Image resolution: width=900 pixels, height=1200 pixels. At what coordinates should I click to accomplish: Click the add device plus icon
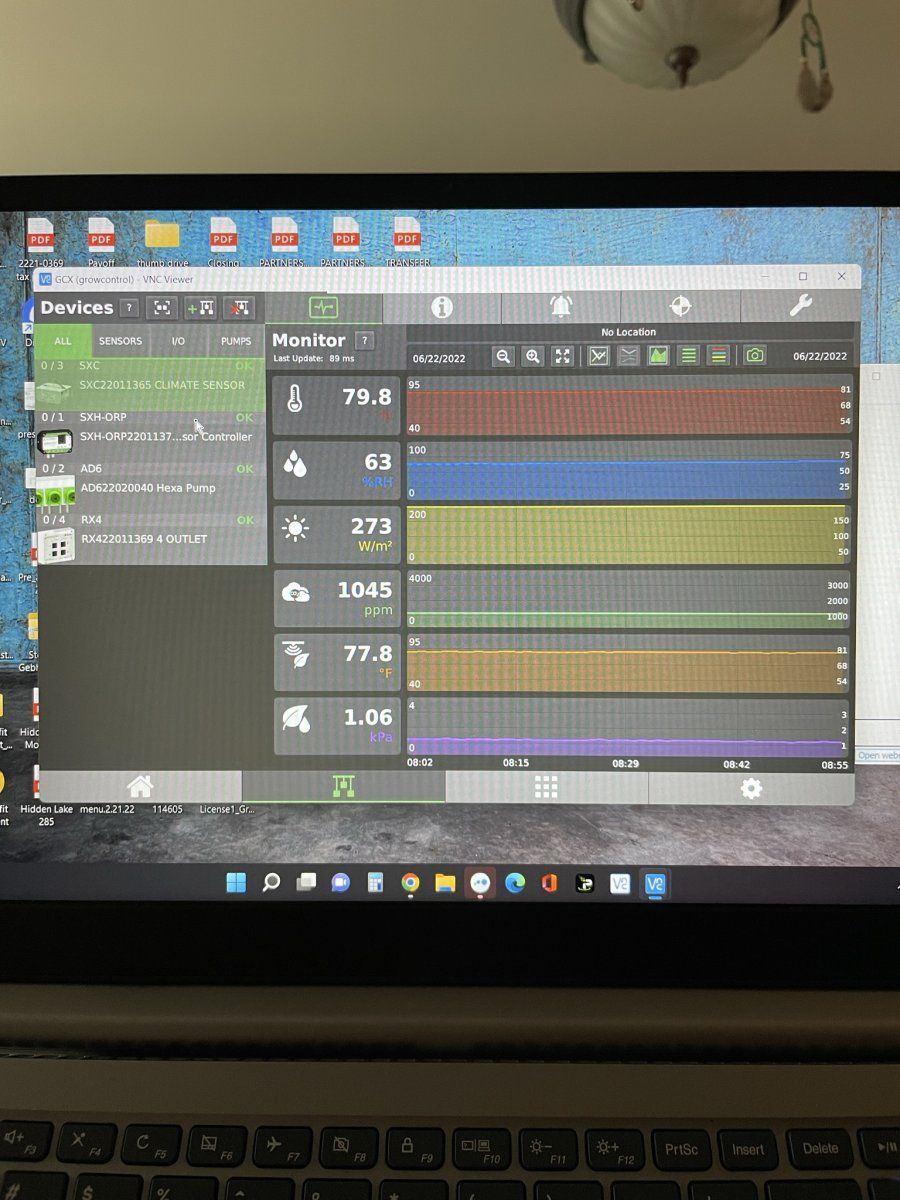pos(200,308)
